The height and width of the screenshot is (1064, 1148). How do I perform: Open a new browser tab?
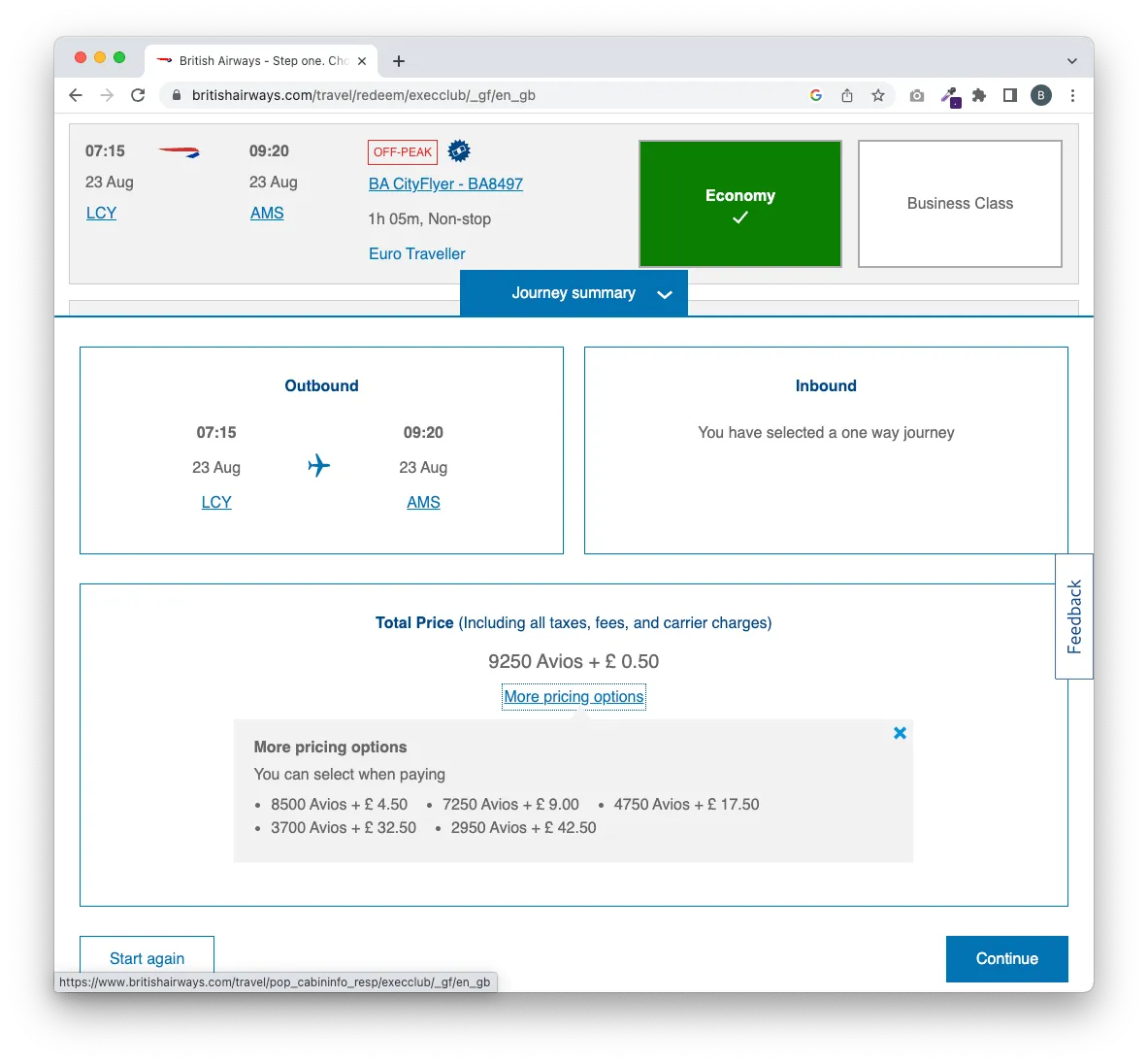398,61
